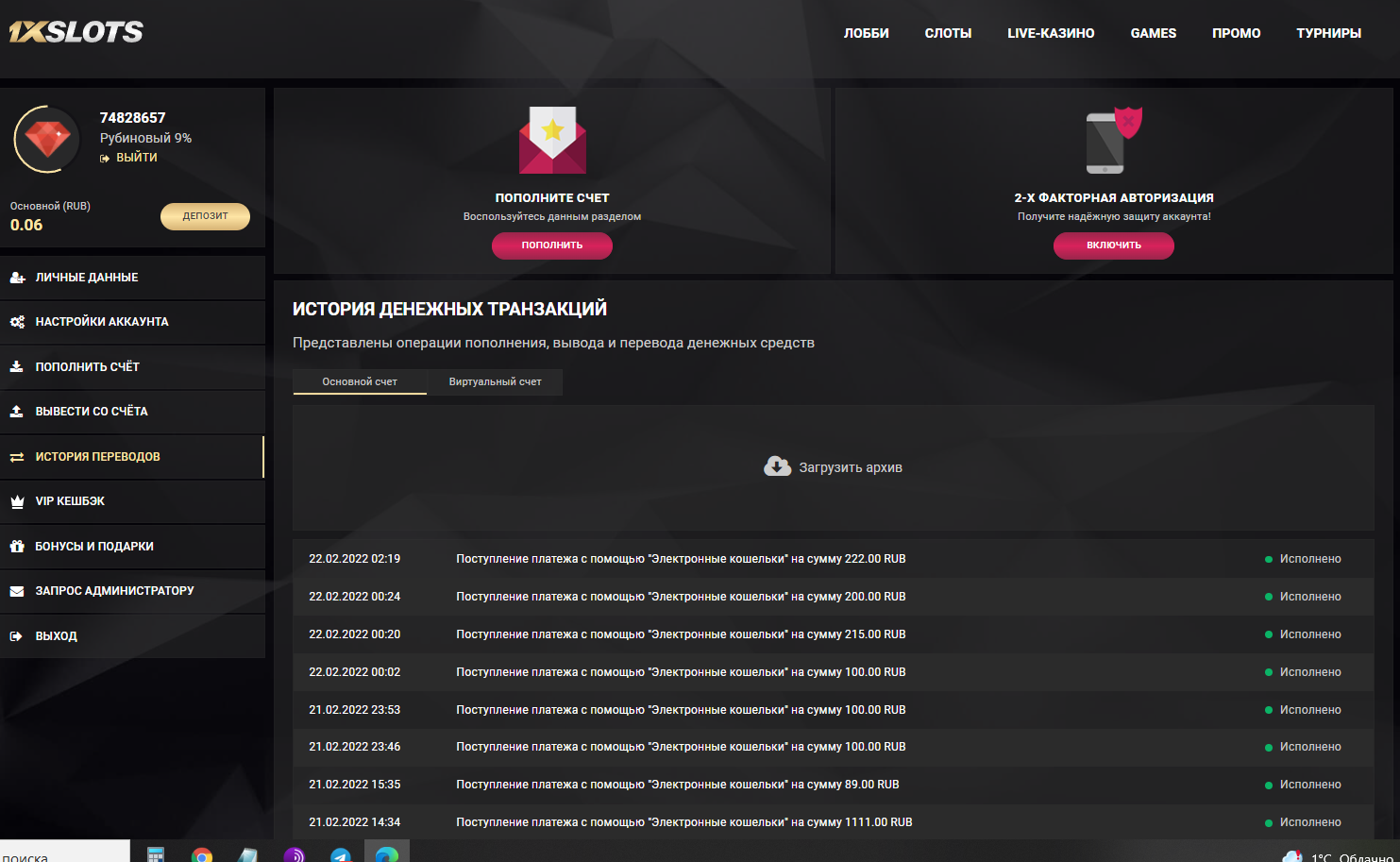The image size is (1400, 862).
Task: Click the date 22.02.2022 02:19
Action: point(354,559)
